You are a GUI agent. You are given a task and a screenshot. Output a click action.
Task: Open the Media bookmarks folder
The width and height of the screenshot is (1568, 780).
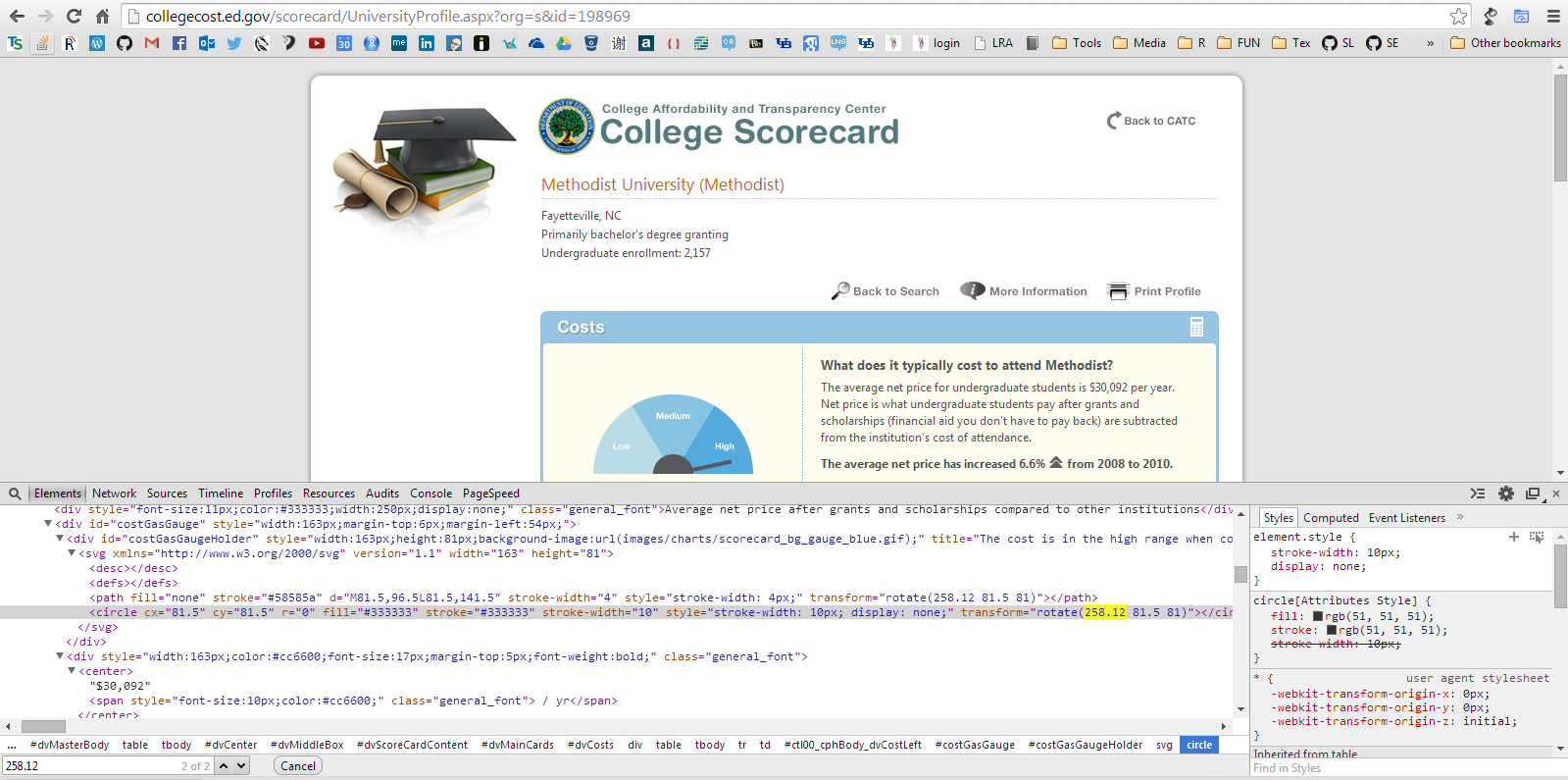click(1139, 43)
